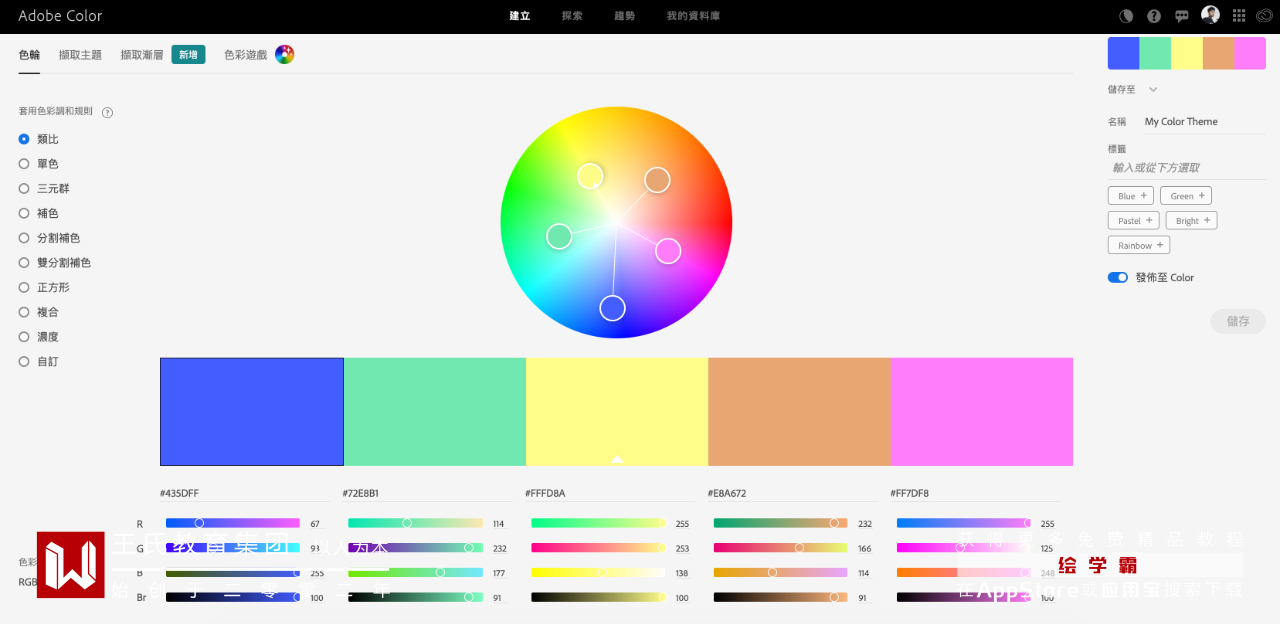Select the large orange #E8A672 swatch
This screenshot has height=624, width=1280.
799,412
